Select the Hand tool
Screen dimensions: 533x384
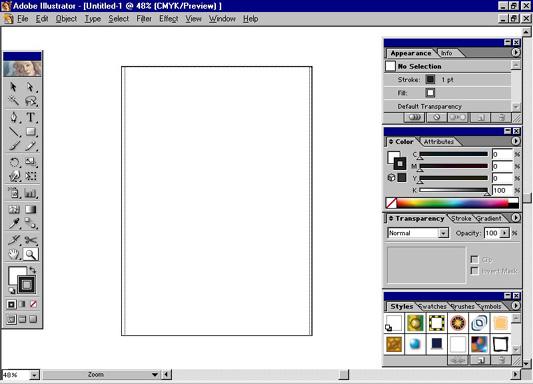pyautogui.click(x=14, y=254)
